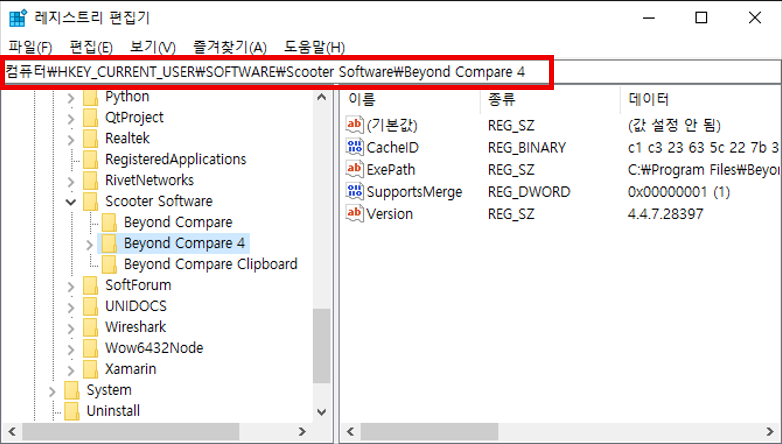Open the 파일(F) menu
This screenshot has width=782, height=444.
coord(30,47)
